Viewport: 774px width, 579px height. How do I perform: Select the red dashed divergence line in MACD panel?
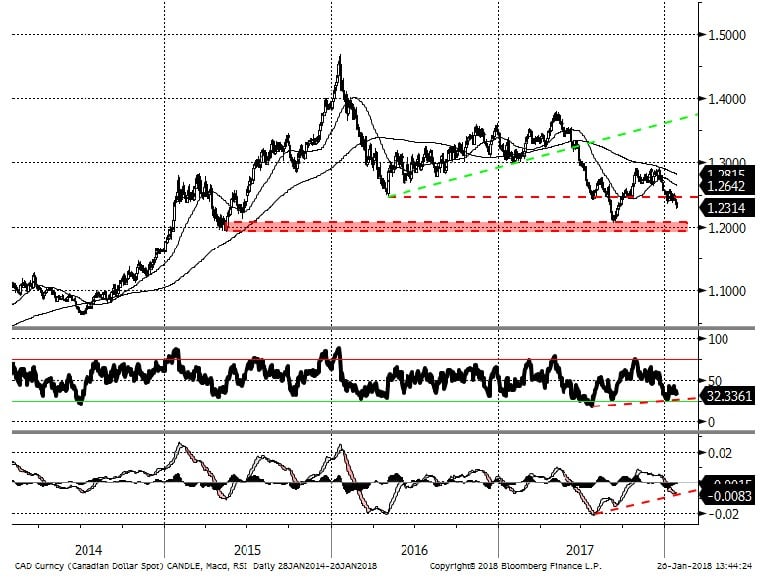click(640, 502)
